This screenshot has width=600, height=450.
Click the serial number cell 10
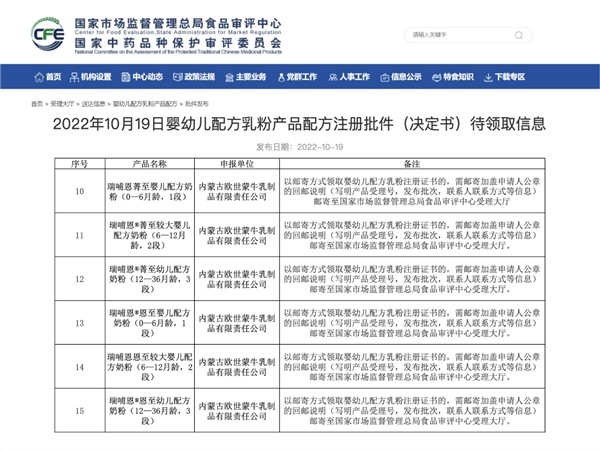[80, 191]
